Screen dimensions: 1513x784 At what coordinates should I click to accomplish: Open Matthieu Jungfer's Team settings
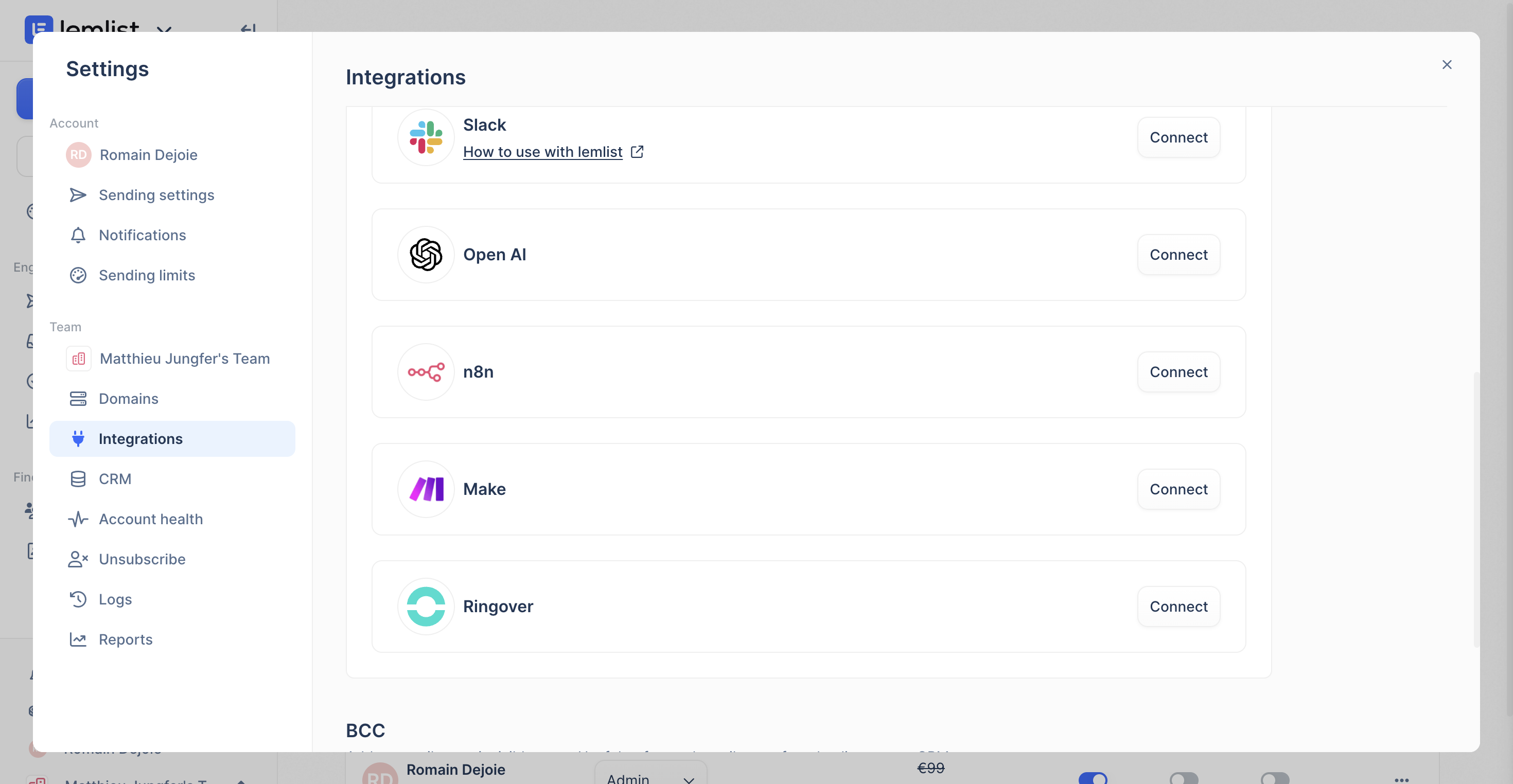point(172,358)
